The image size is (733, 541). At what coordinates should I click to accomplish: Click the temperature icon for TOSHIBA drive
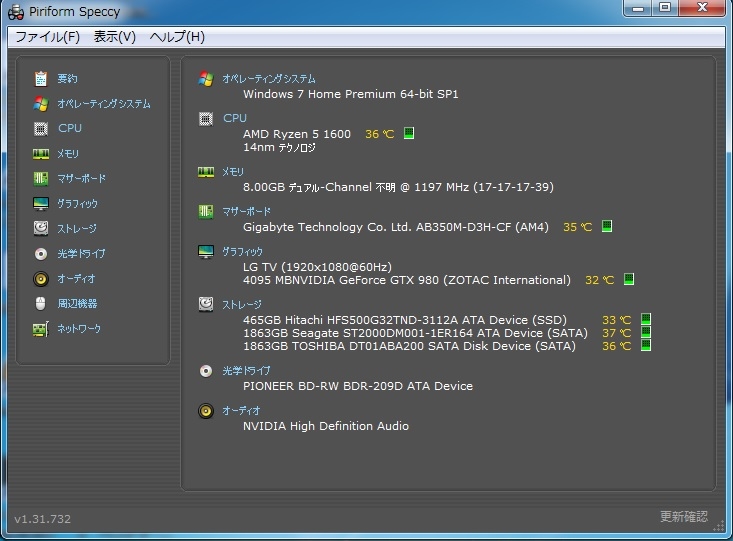point(646,346)
